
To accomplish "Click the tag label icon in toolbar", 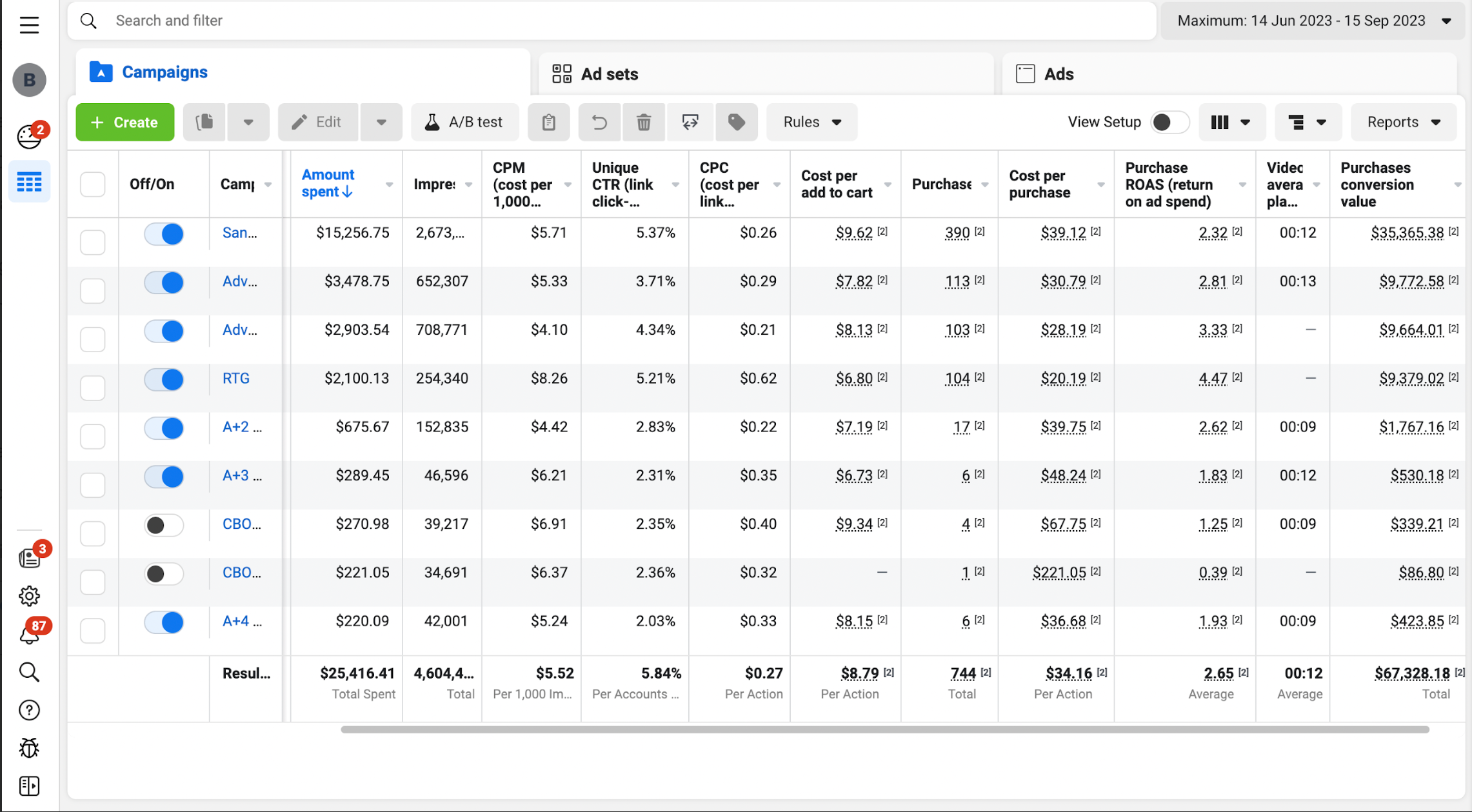I will click(x=736, y=122).
